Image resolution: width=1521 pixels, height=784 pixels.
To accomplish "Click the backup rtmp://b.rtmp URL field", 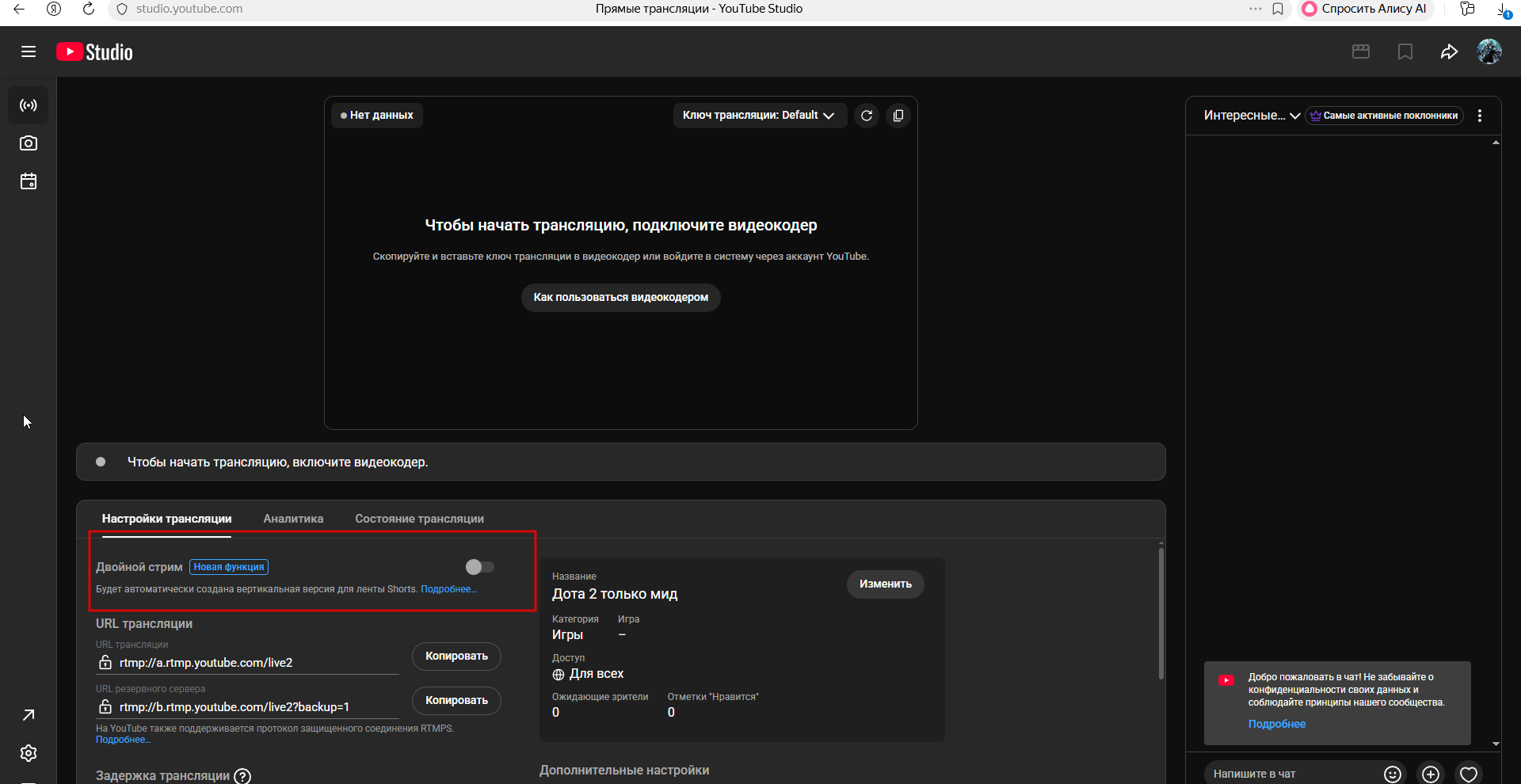I will [x=247, y=707].
